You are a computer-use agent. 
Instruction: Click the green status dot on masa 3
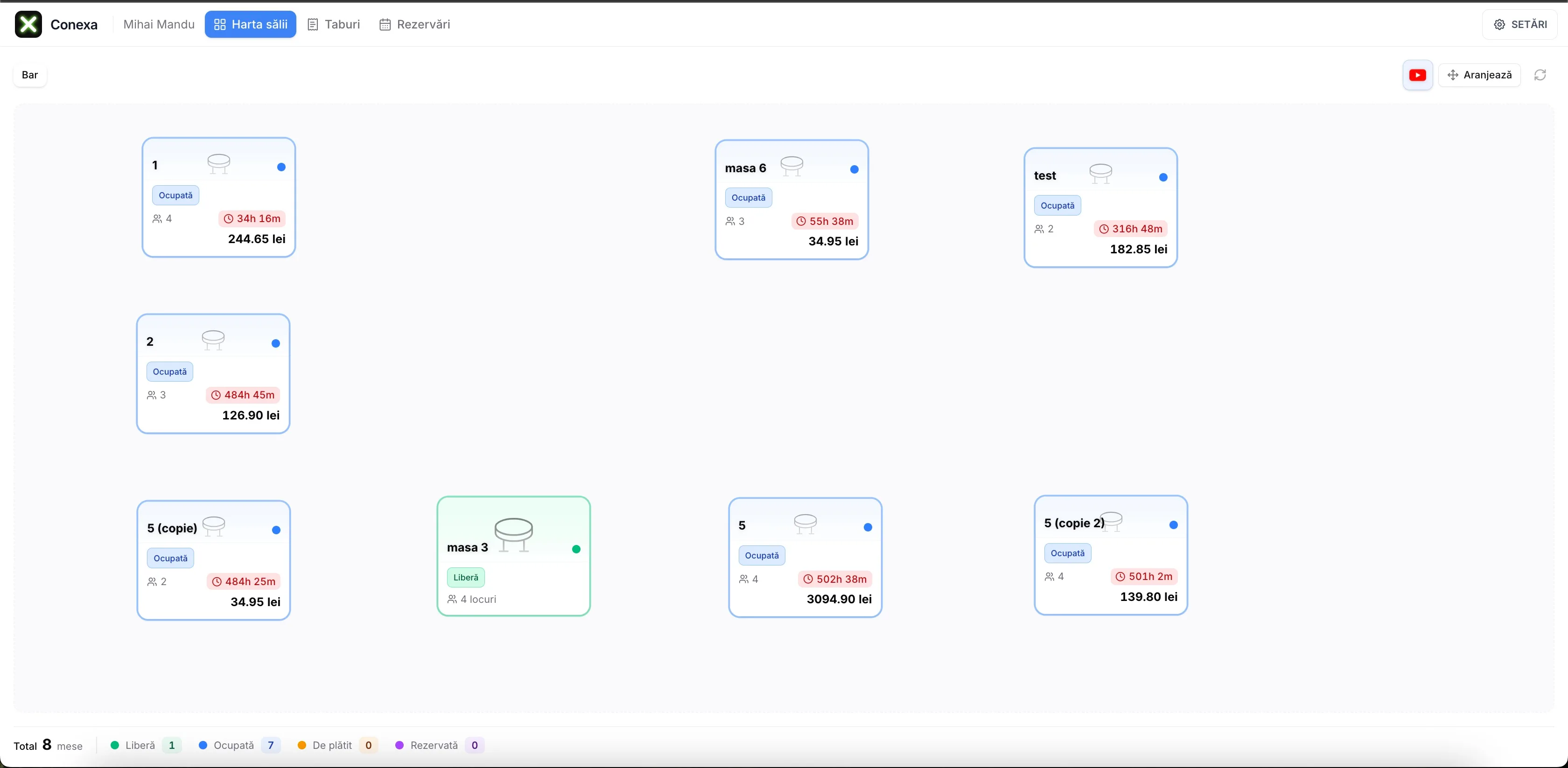[x=576, y=549]
